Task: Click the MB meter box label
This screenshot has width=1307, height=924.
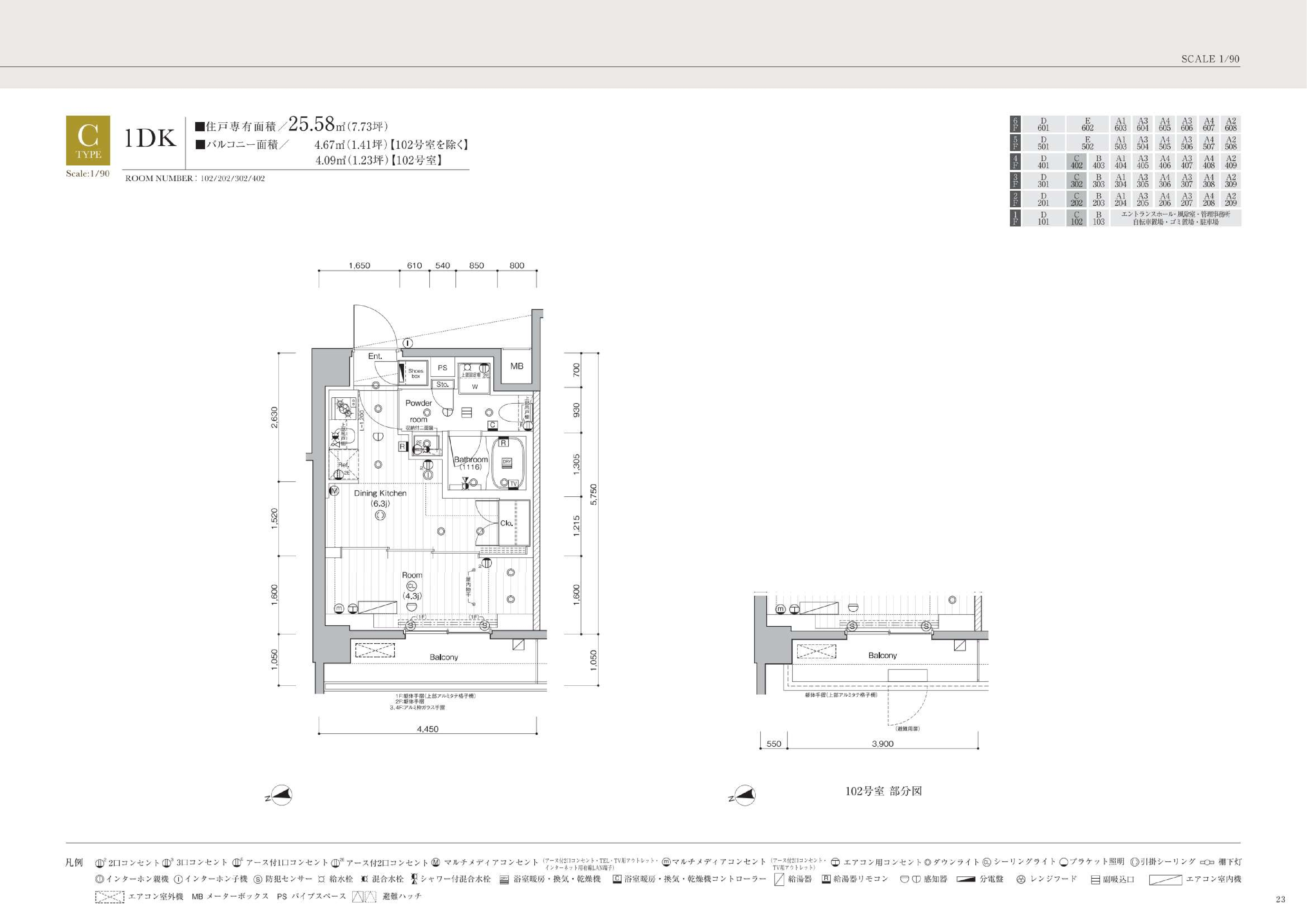Action: pyautogui.click(x=516, y=366)
